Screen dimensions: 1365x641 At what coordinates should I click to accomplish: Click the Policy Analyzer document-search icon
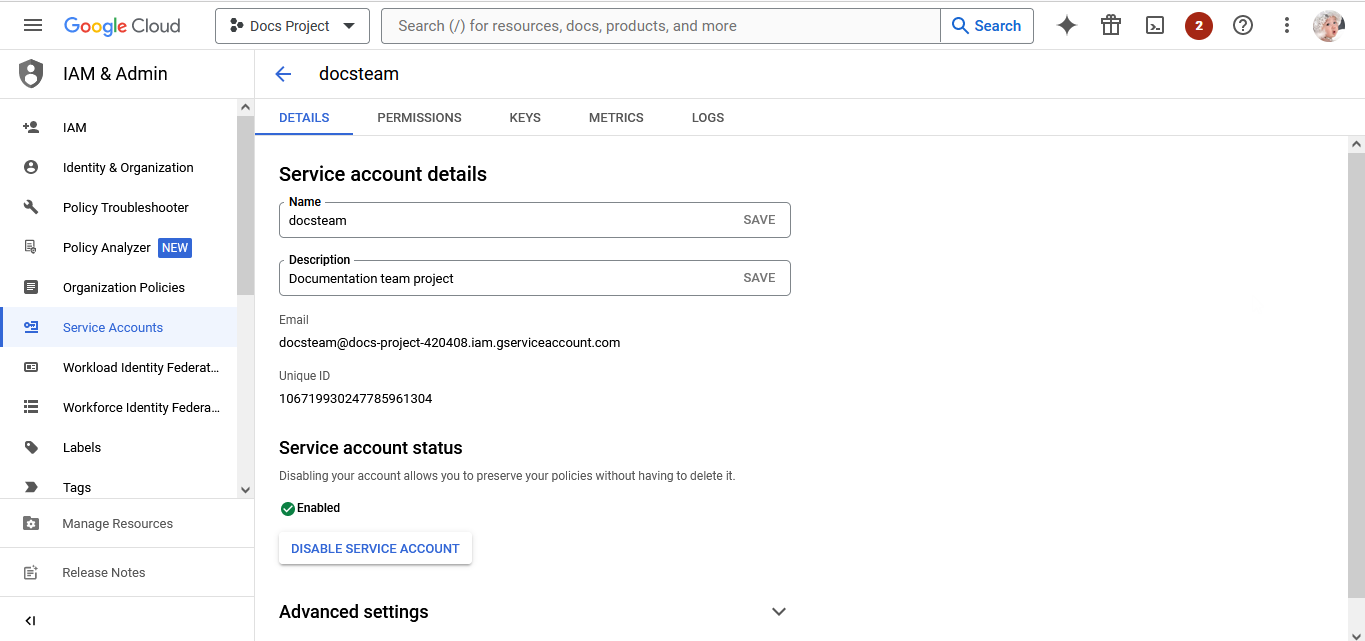point(31,247)
